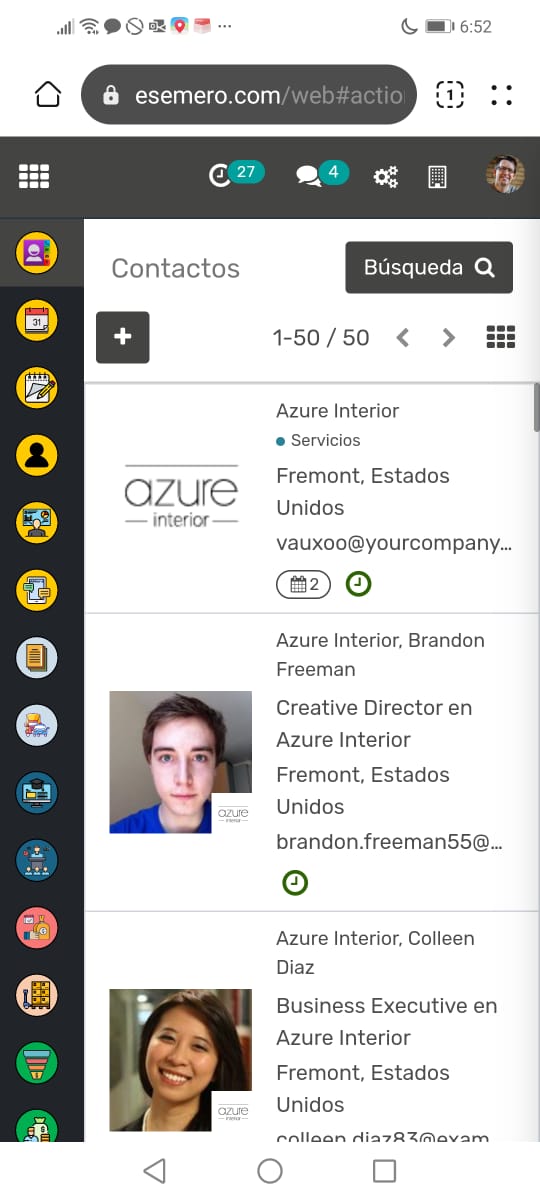This screenshot has width=540, height=1200.
Task: Open user avatar menu in top bar
Action: pos(505,175)
